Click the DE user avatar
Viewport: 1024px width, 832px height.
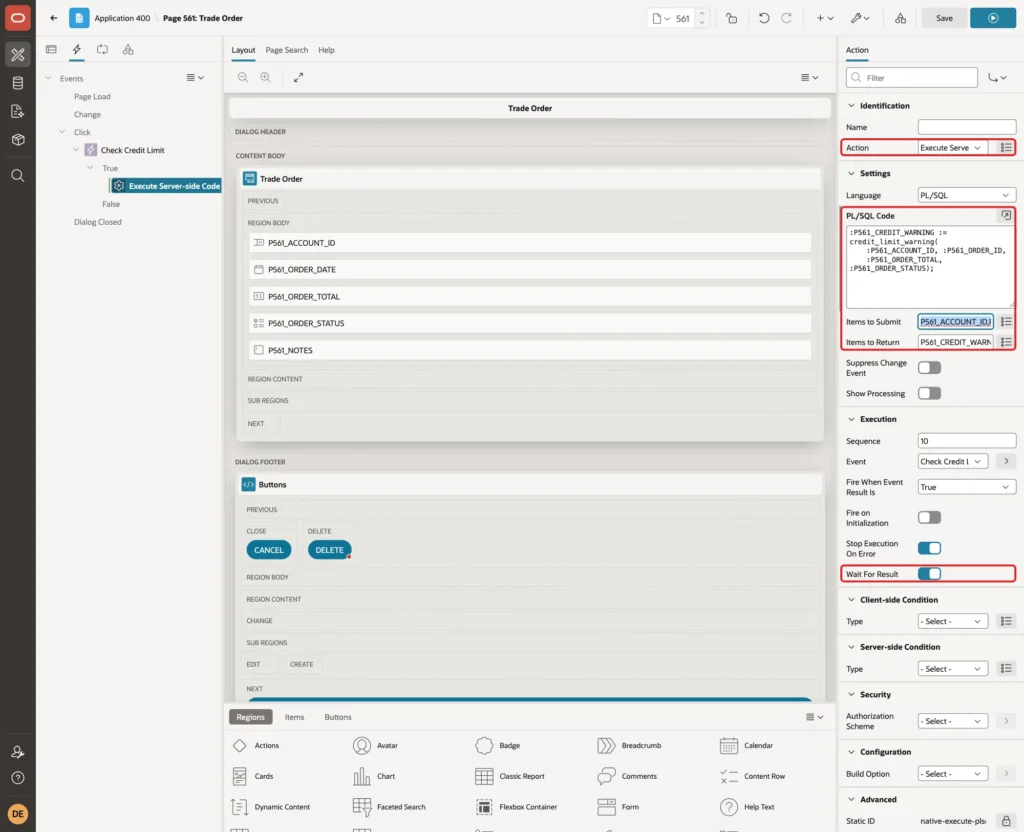(18, 814)
